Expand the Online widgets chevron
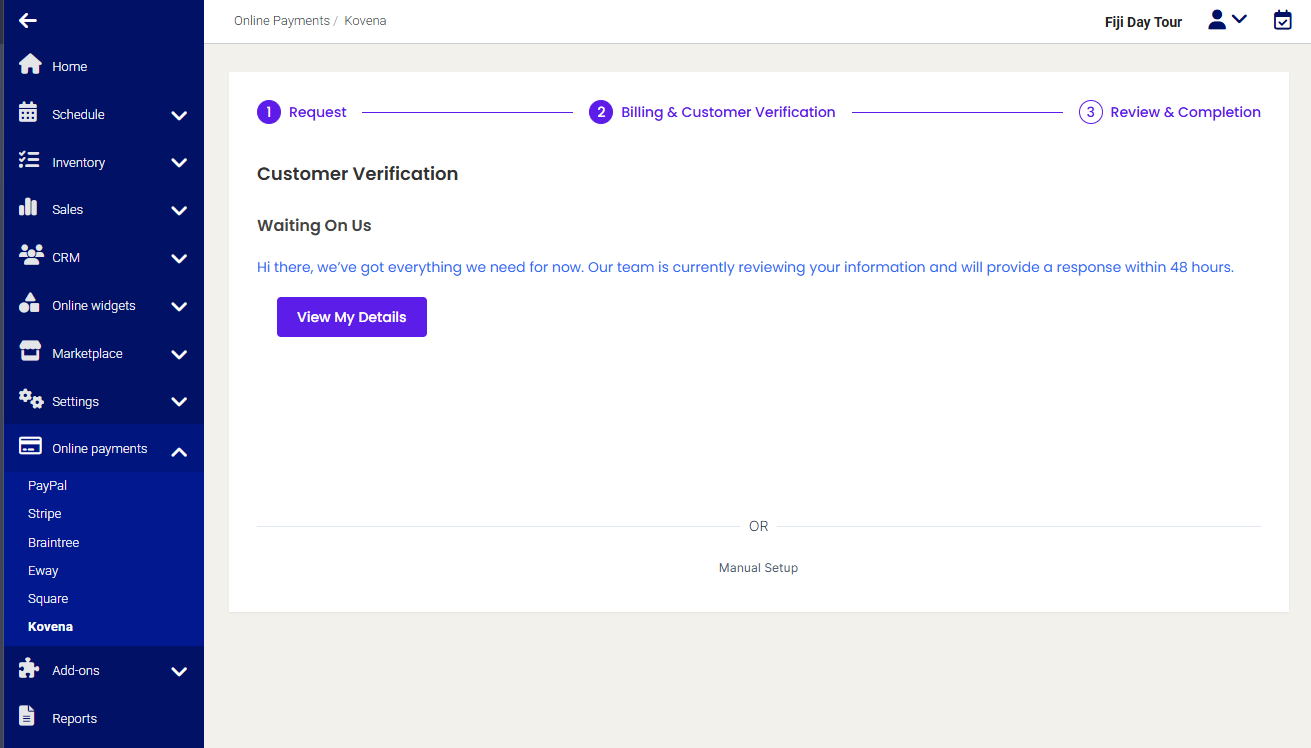 (x=179, y=306)
